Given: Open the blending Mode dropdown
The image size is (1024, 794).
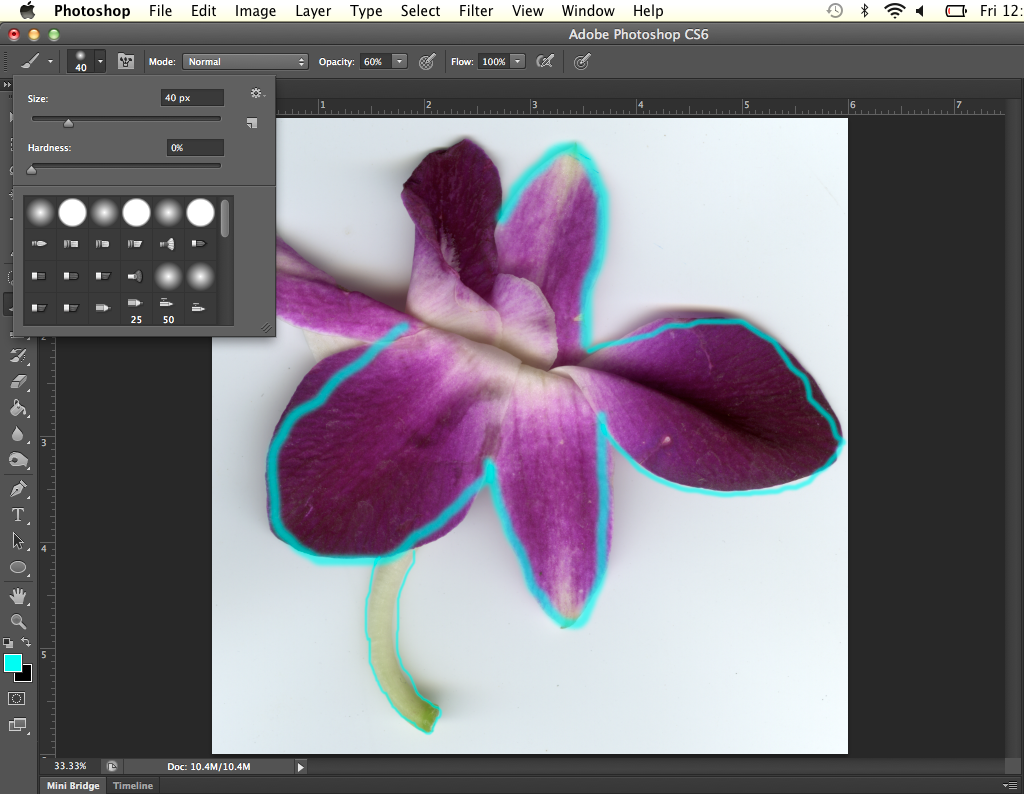Looking at the screenshot, I should tap(245, 62).
